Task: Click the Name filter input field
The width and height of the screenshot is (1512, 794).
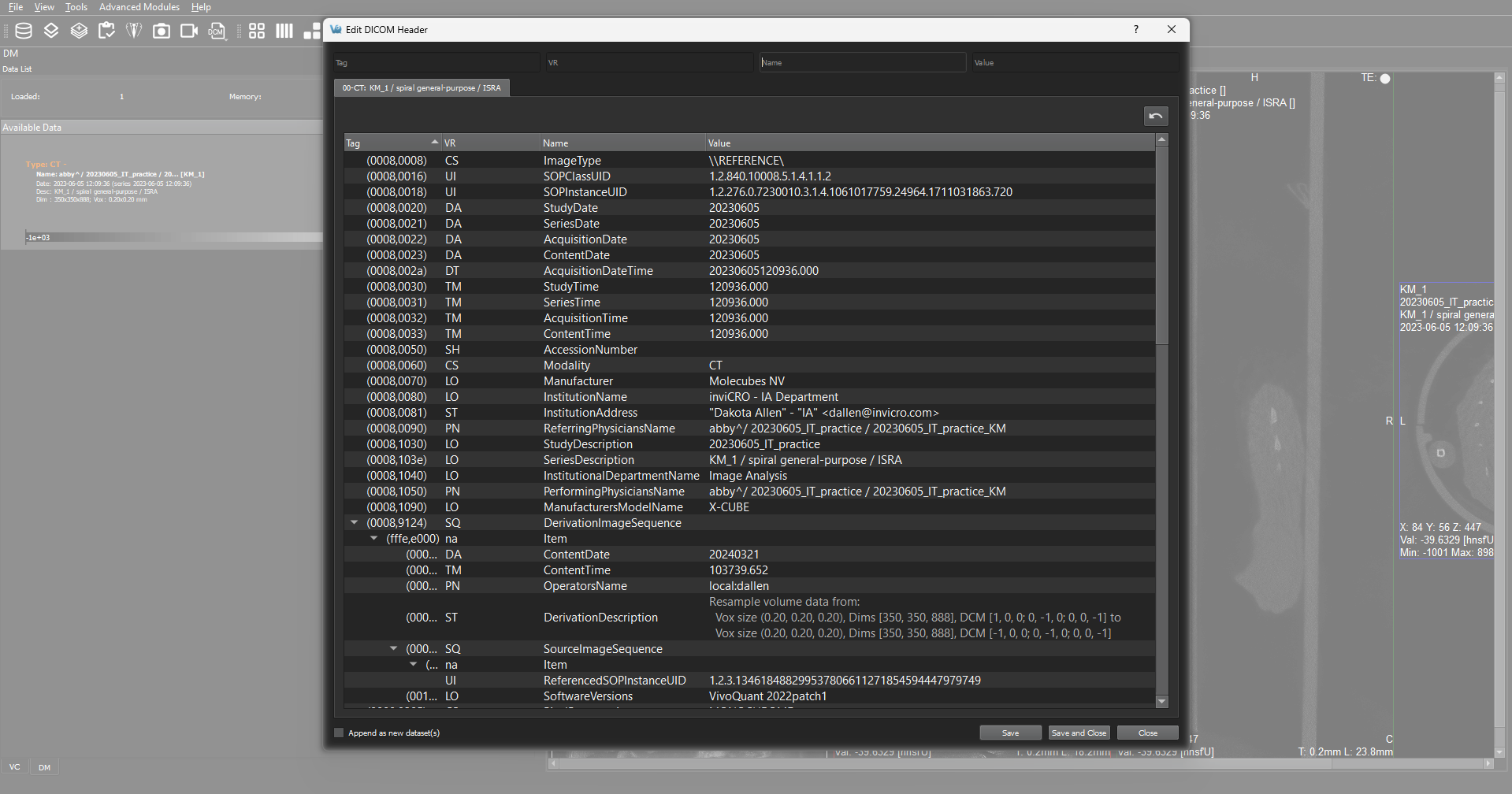Action: (x=863, y=62)
